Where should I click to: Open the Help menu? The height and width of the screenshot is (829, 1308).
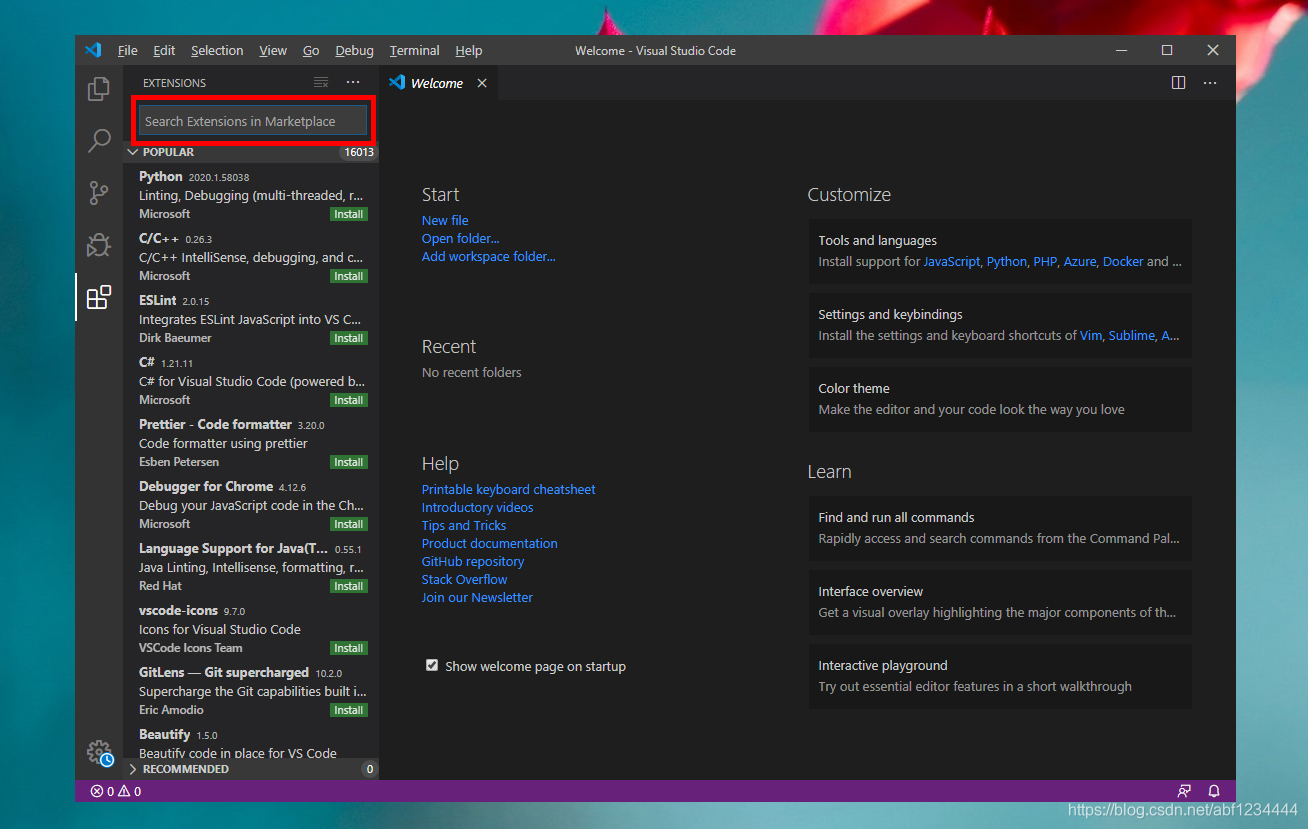coord(468,50)
